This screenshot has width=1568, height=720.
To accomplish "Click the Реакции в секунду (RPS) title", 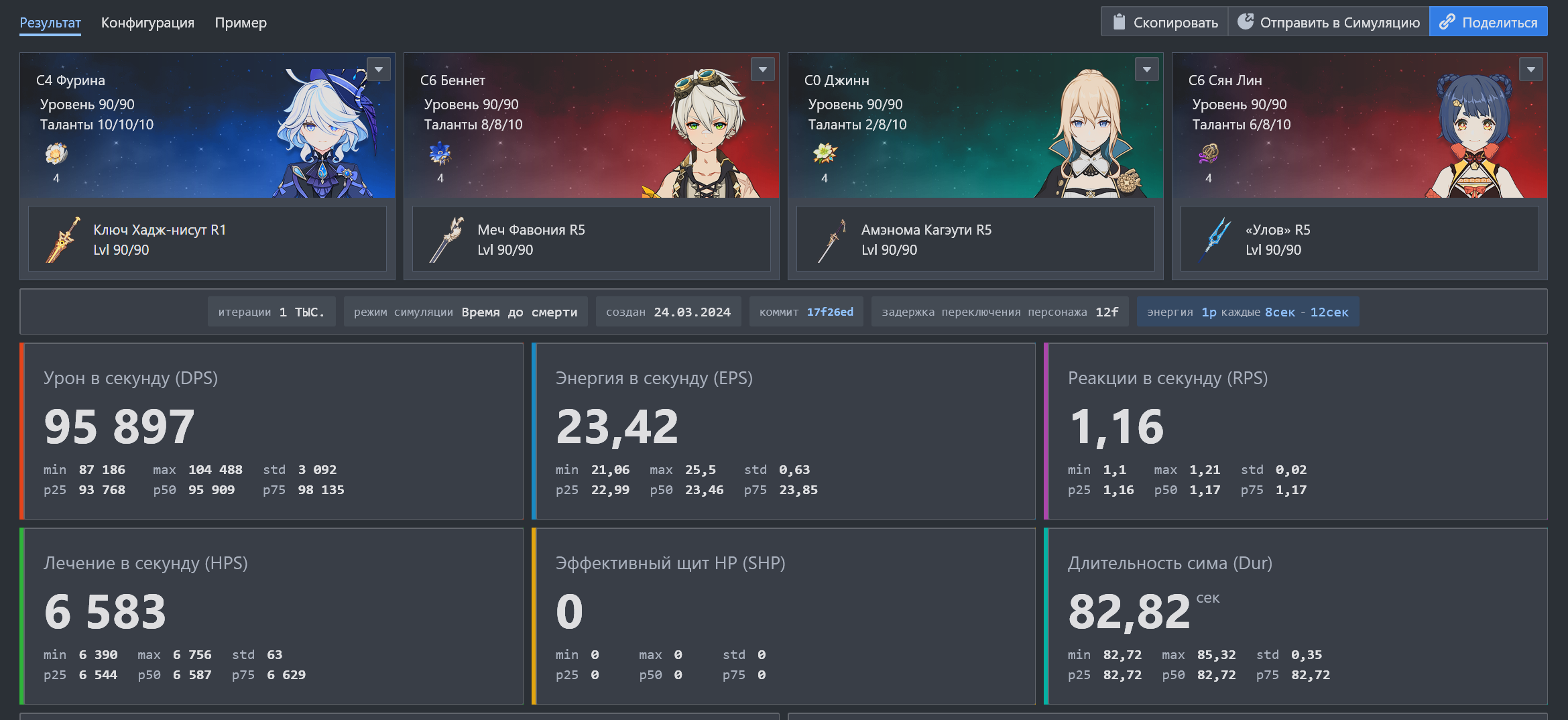I will click(x=1168, y=378).
